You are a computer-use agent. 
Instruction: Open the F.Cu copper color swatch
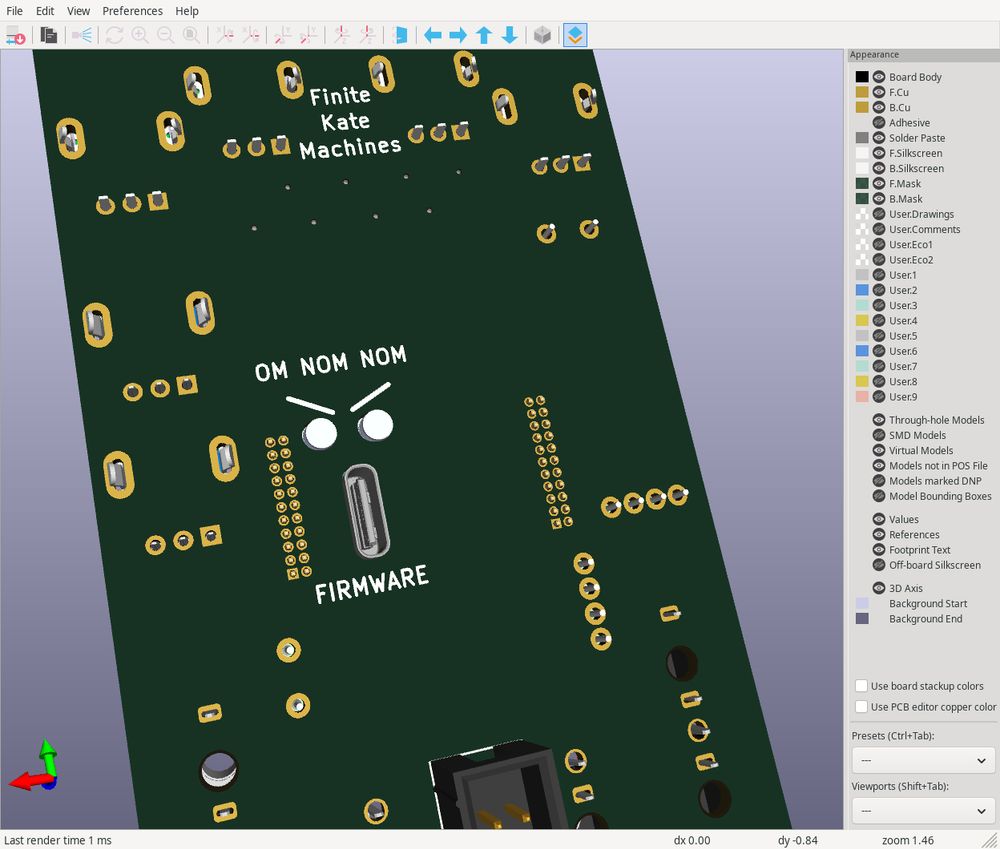click(x=862, y=92)
